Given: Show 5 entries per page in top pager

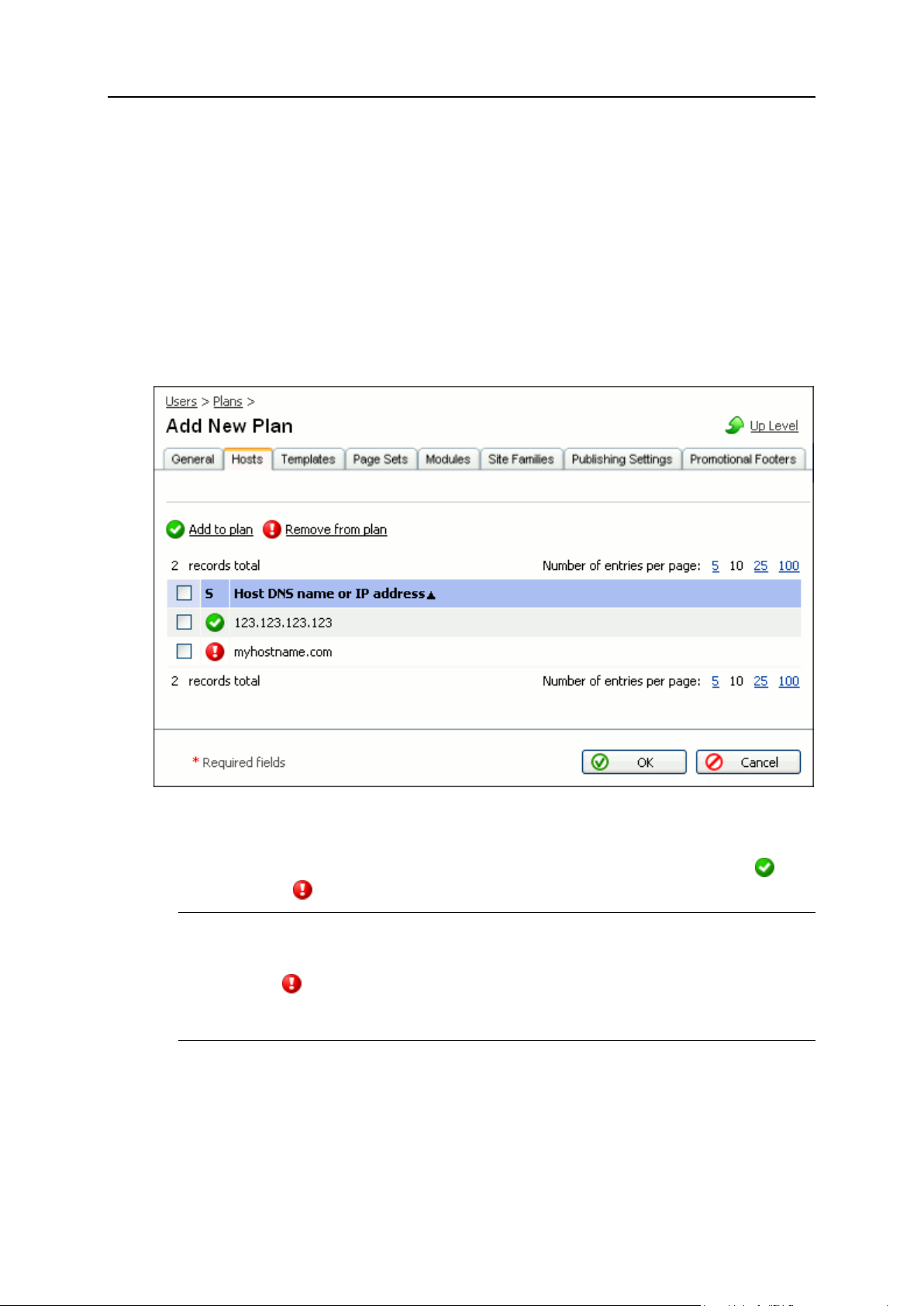Looking at the screenshot, I should click(715, 566).
